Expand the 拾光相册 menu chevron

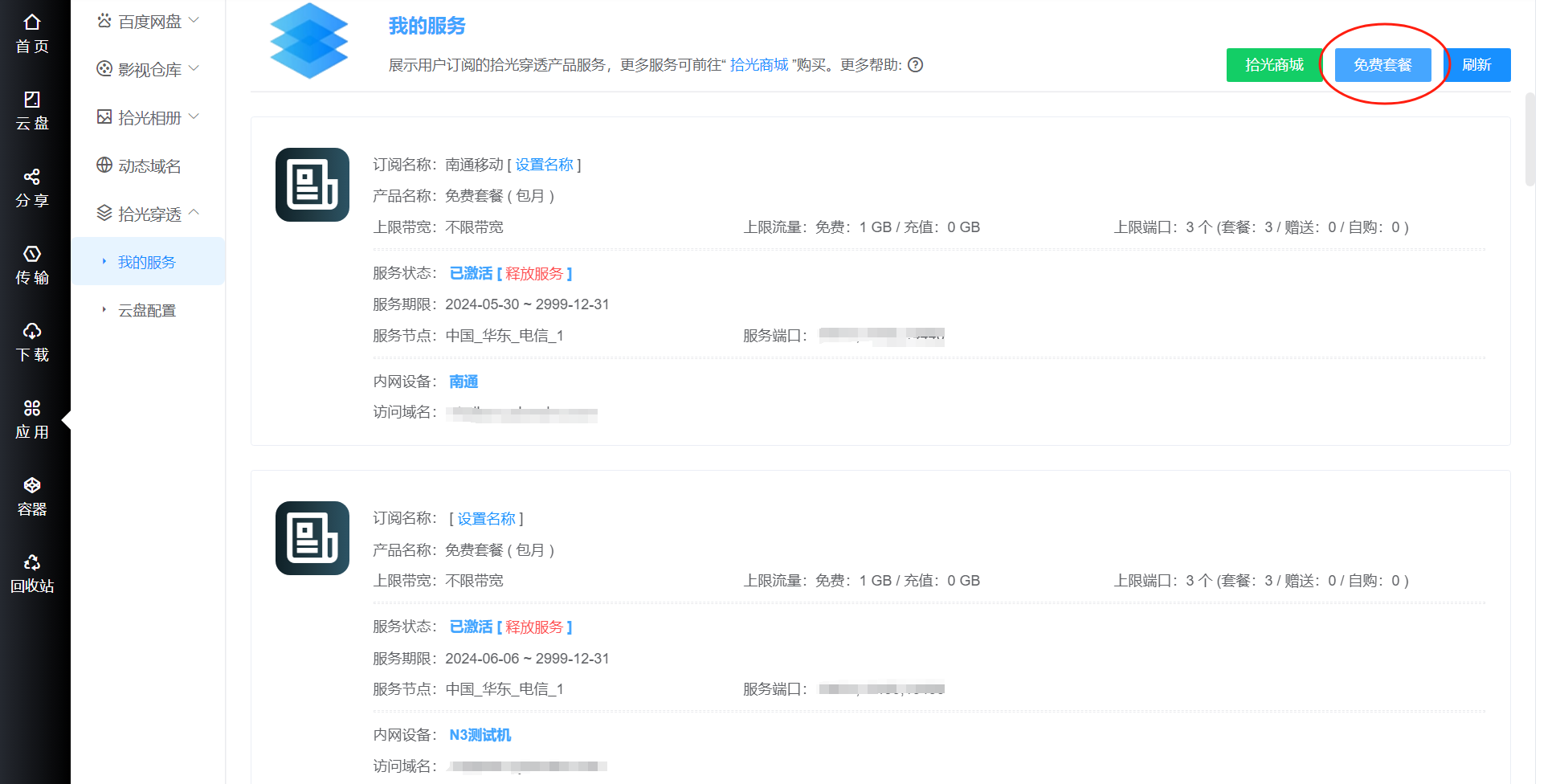click(194, 116)
